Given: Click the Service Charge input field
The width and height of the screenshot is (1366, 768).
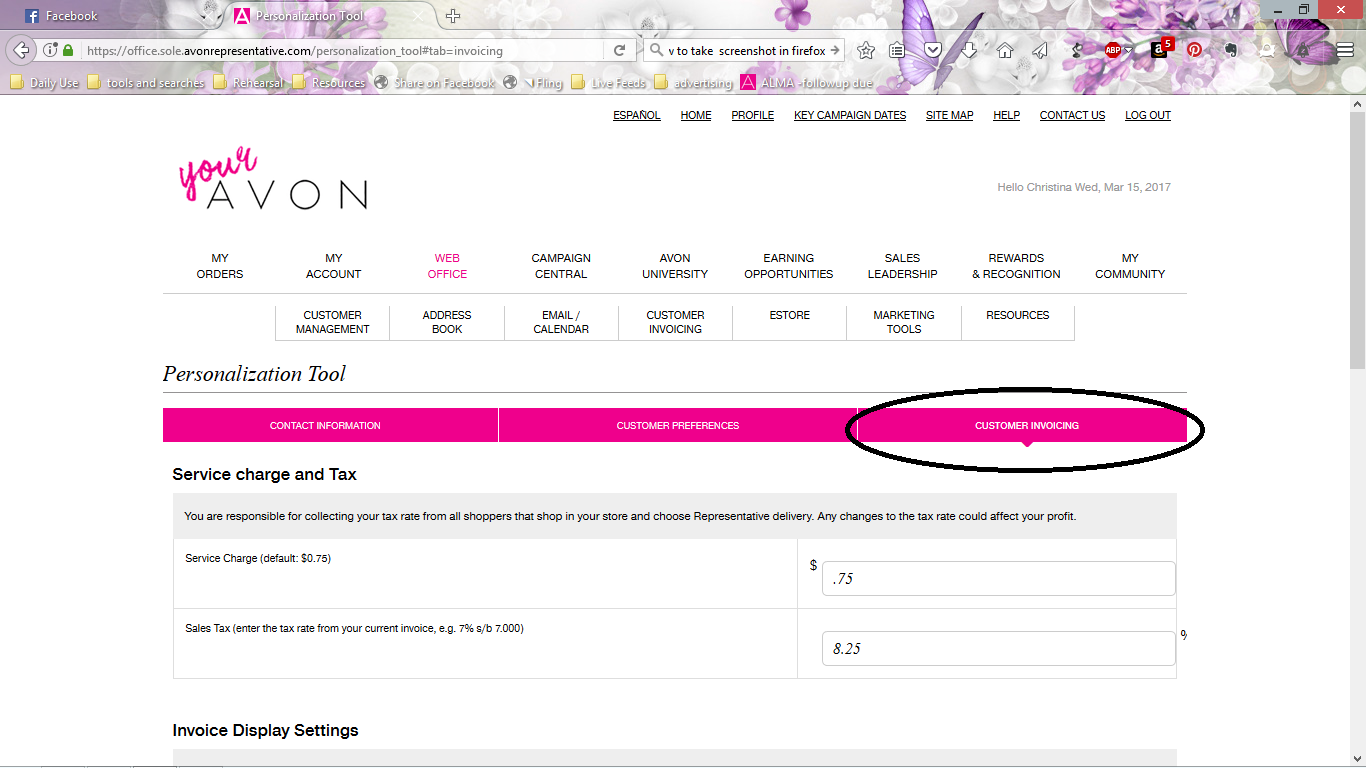Looking at the screenshot, I should [x=998, y=578].
